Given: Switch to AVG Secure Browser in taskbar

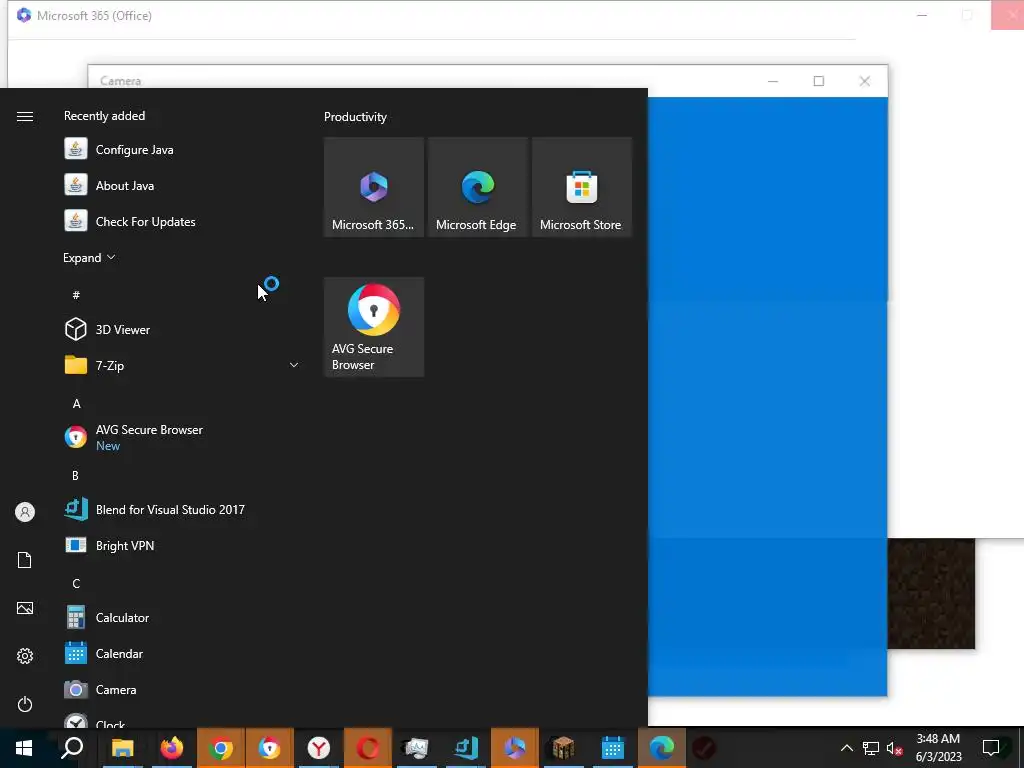Looking at the screenshot, I should 270,748.
